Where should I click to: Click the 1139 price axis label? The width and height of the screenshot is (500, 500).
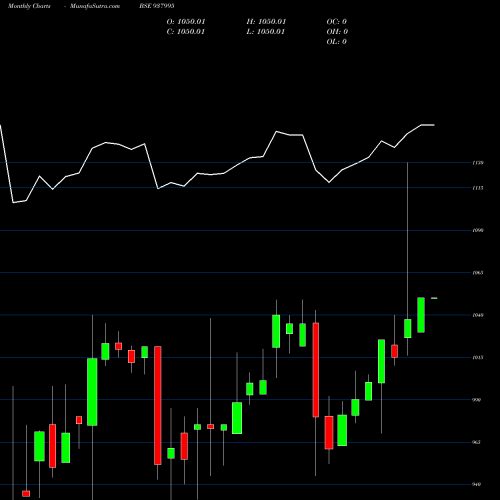478,163
